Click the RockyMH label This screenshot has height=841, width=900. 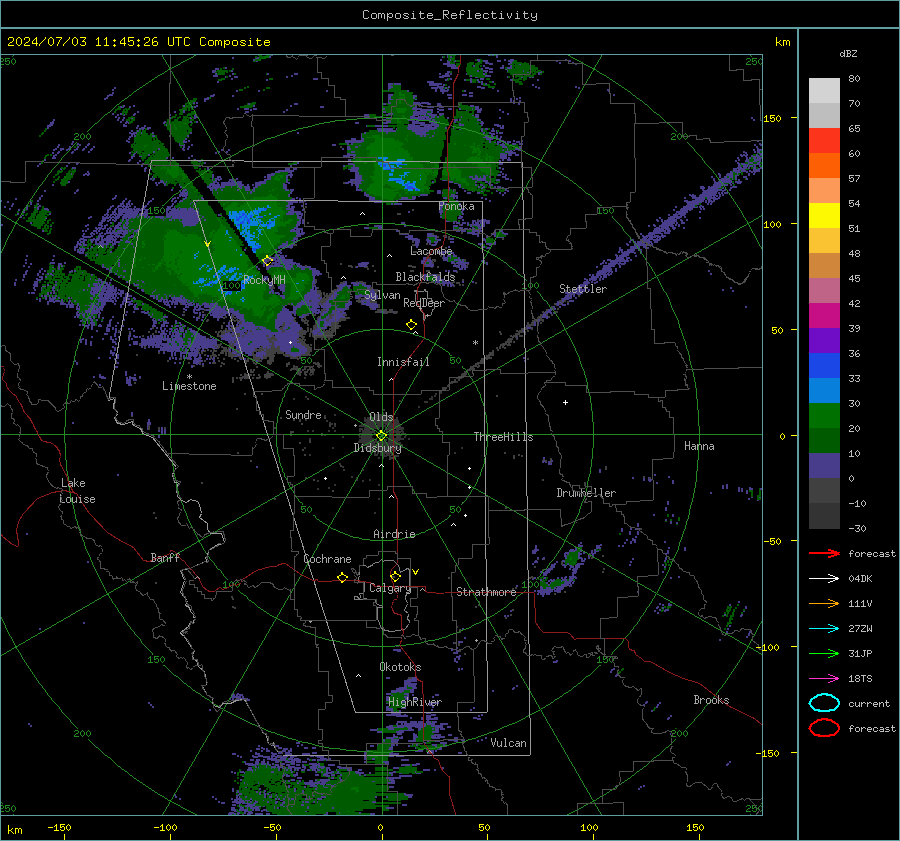[x=264, y=280]
